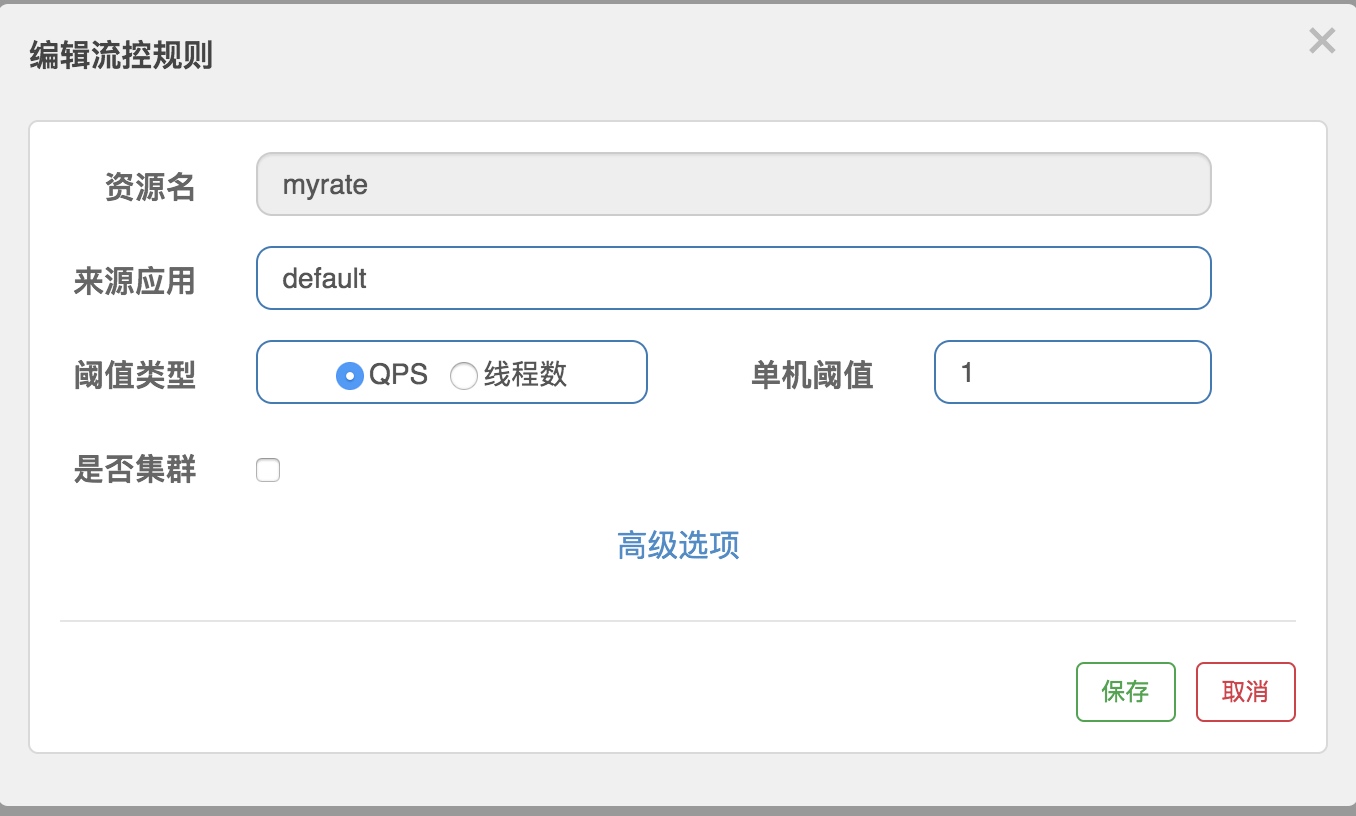The image size is (1356, 816).
Task: Click the disabled 资源名 field showing myrate
Action: point(734,184)
